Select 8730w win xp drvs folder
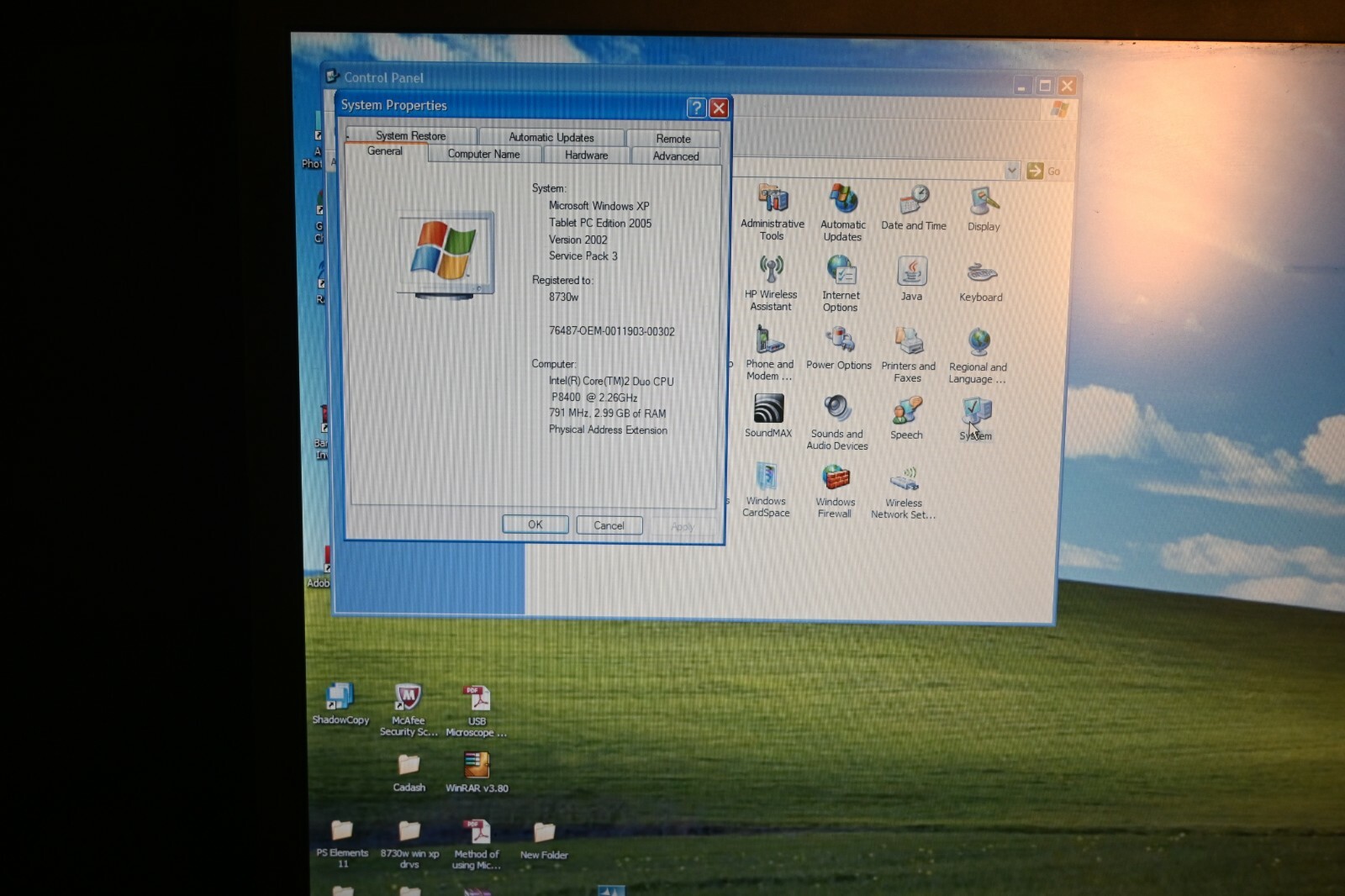This screenshot has height=896, width=1345. 409,844
